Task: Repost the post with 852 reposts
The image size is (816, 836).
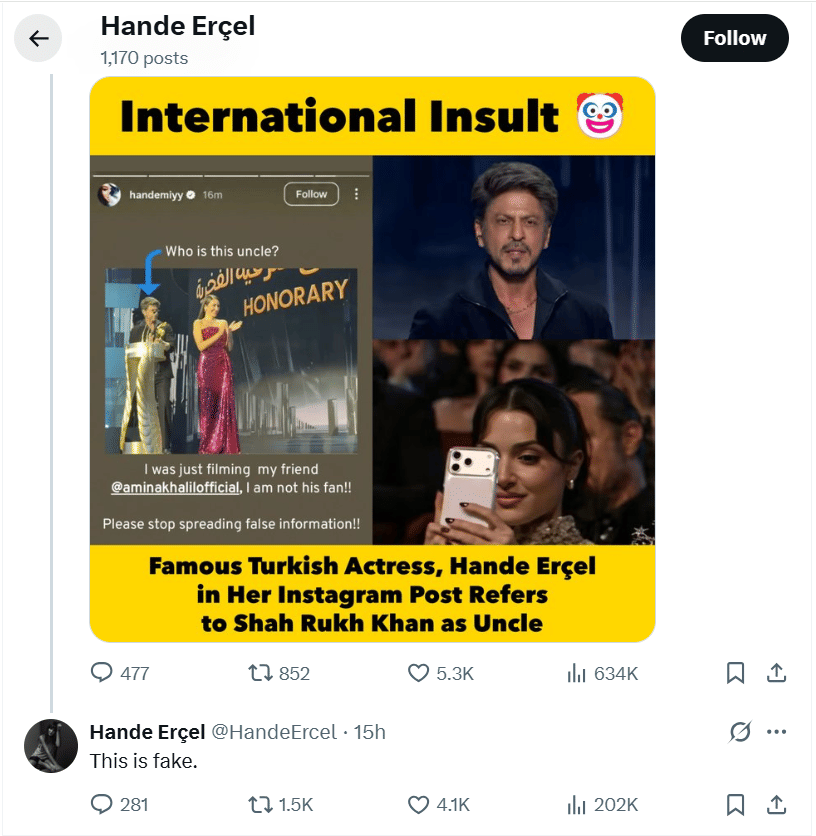Action: tap(278, 673)
